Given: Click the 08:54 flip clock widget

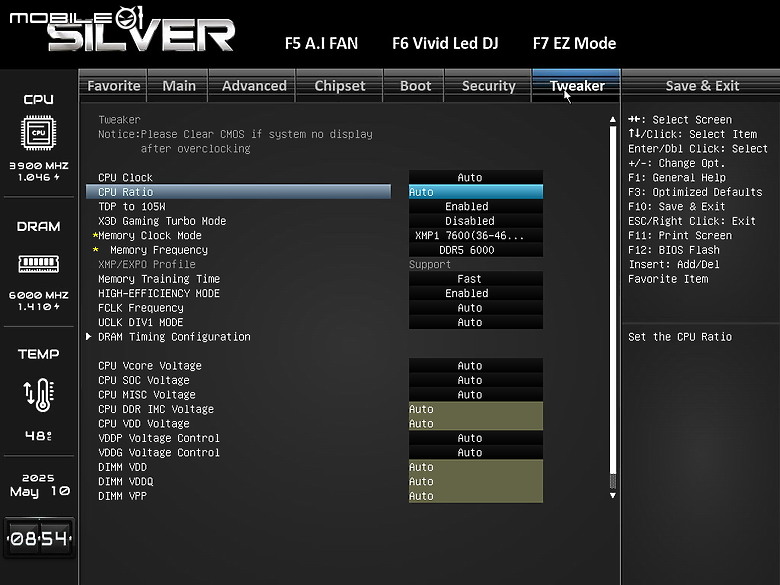Looking at the screenshot, I should [39, 538].
